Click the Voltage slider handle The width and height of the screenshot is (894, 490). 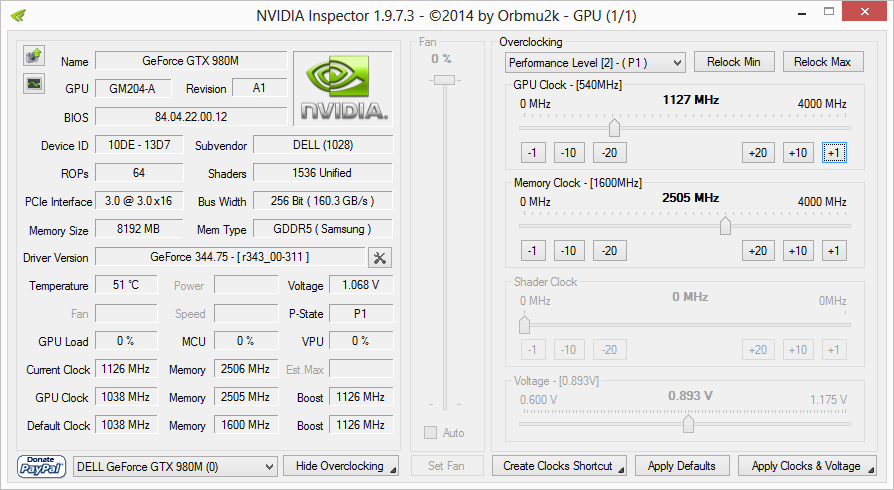click(688, 424)
